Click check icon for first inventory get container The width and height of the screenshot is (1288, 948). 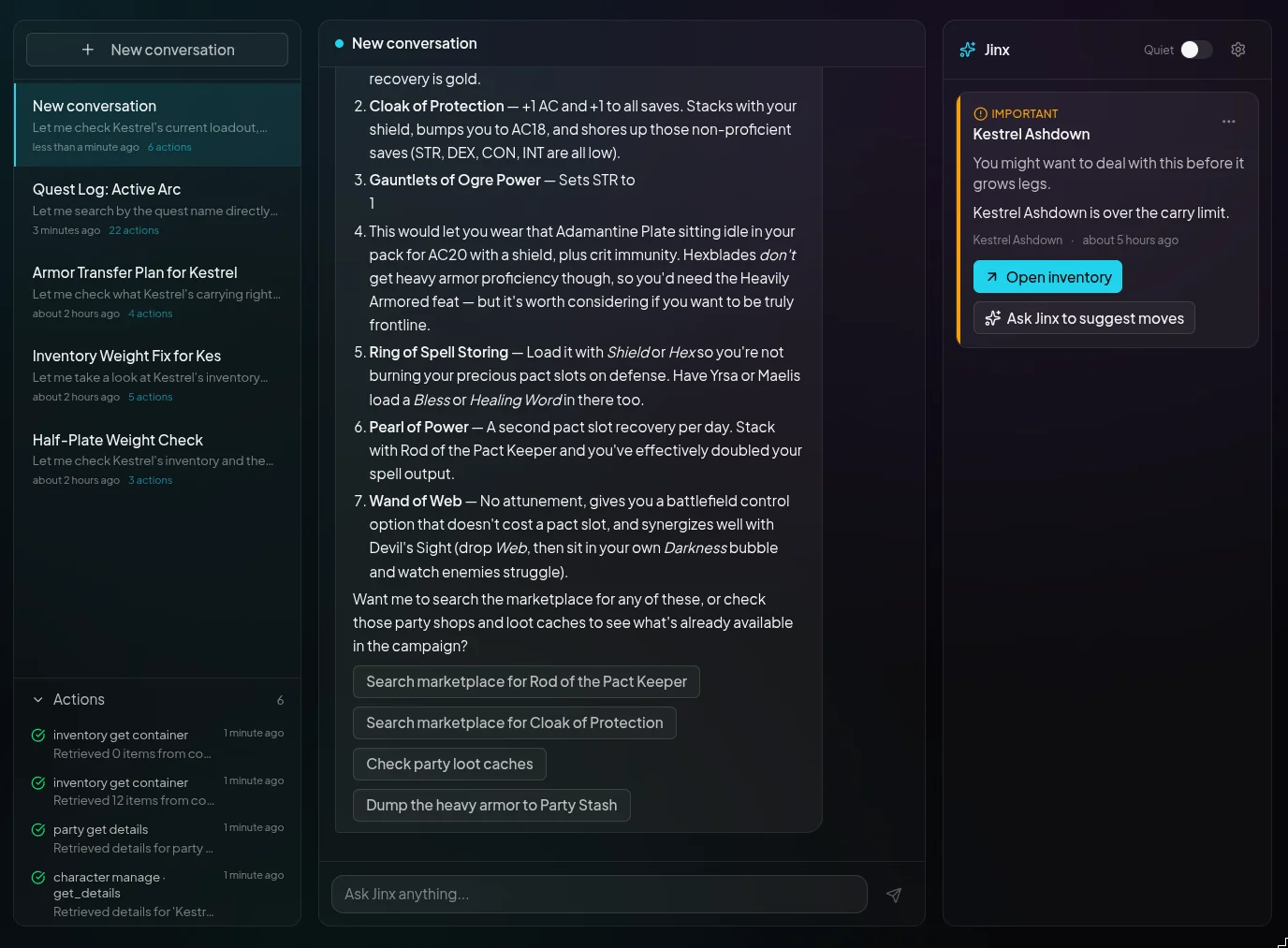tap(38, 736)
